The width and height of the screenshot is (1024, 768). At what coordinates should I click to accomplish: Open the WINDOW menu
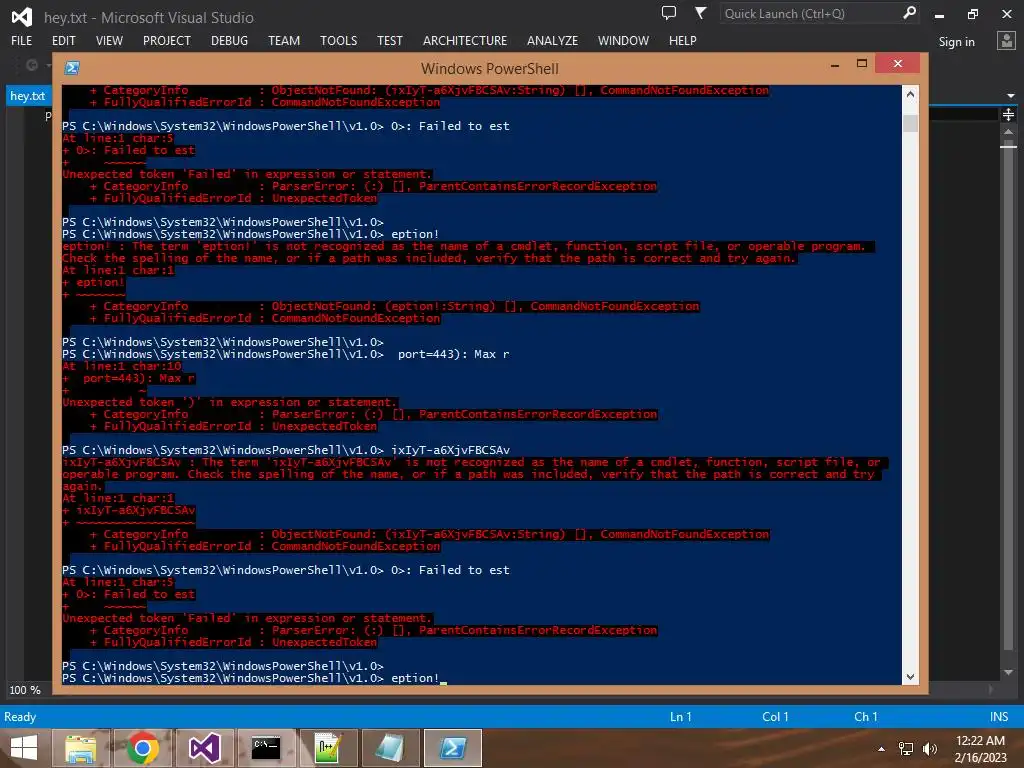tap(623, 40)
